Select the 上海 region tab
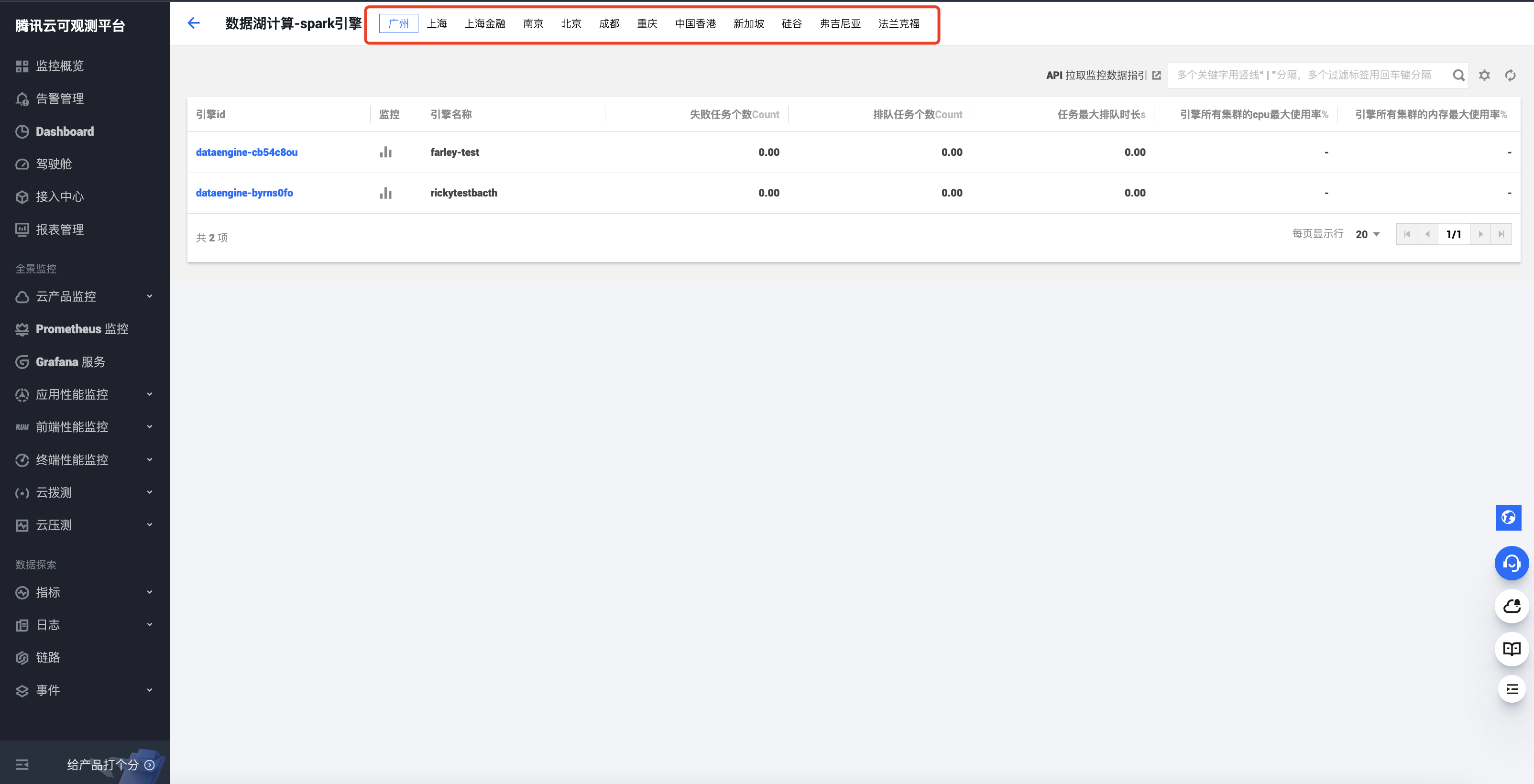1534x784 pixels. 437,24
